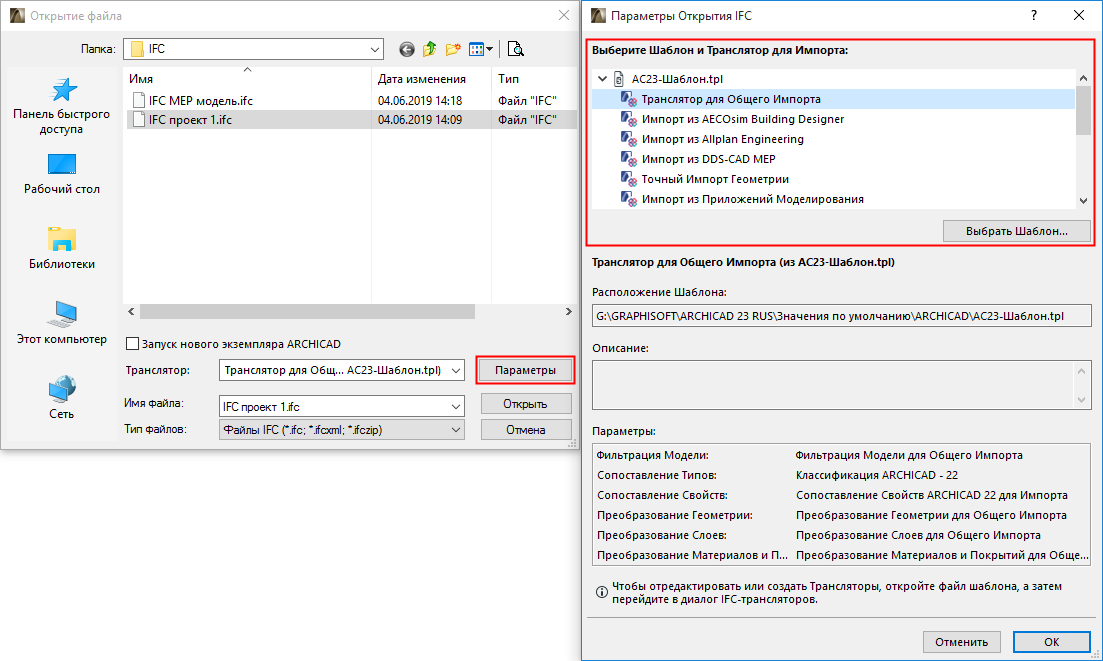Viewport: 1103px width, 661px height.
Task: Close the Параметры Открытия IFC dialog
Action: click(x=1079, y=15)
